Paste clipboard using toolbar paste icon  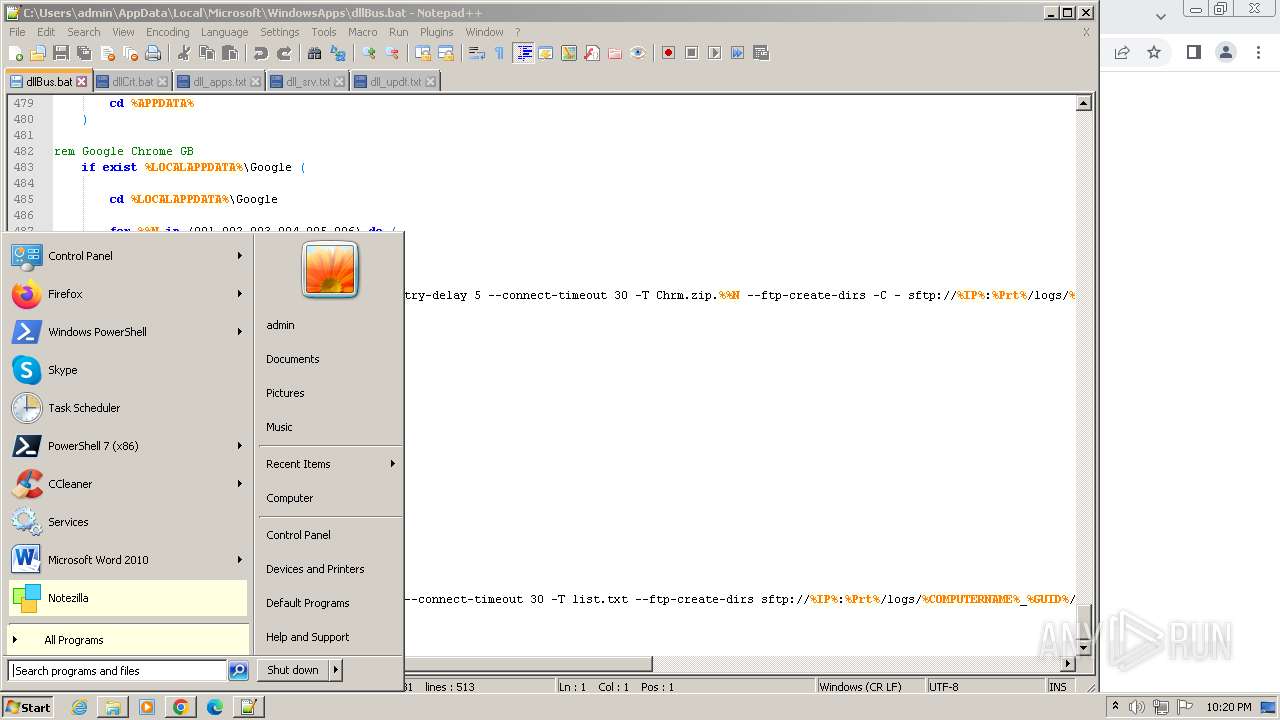pos(230,53)
